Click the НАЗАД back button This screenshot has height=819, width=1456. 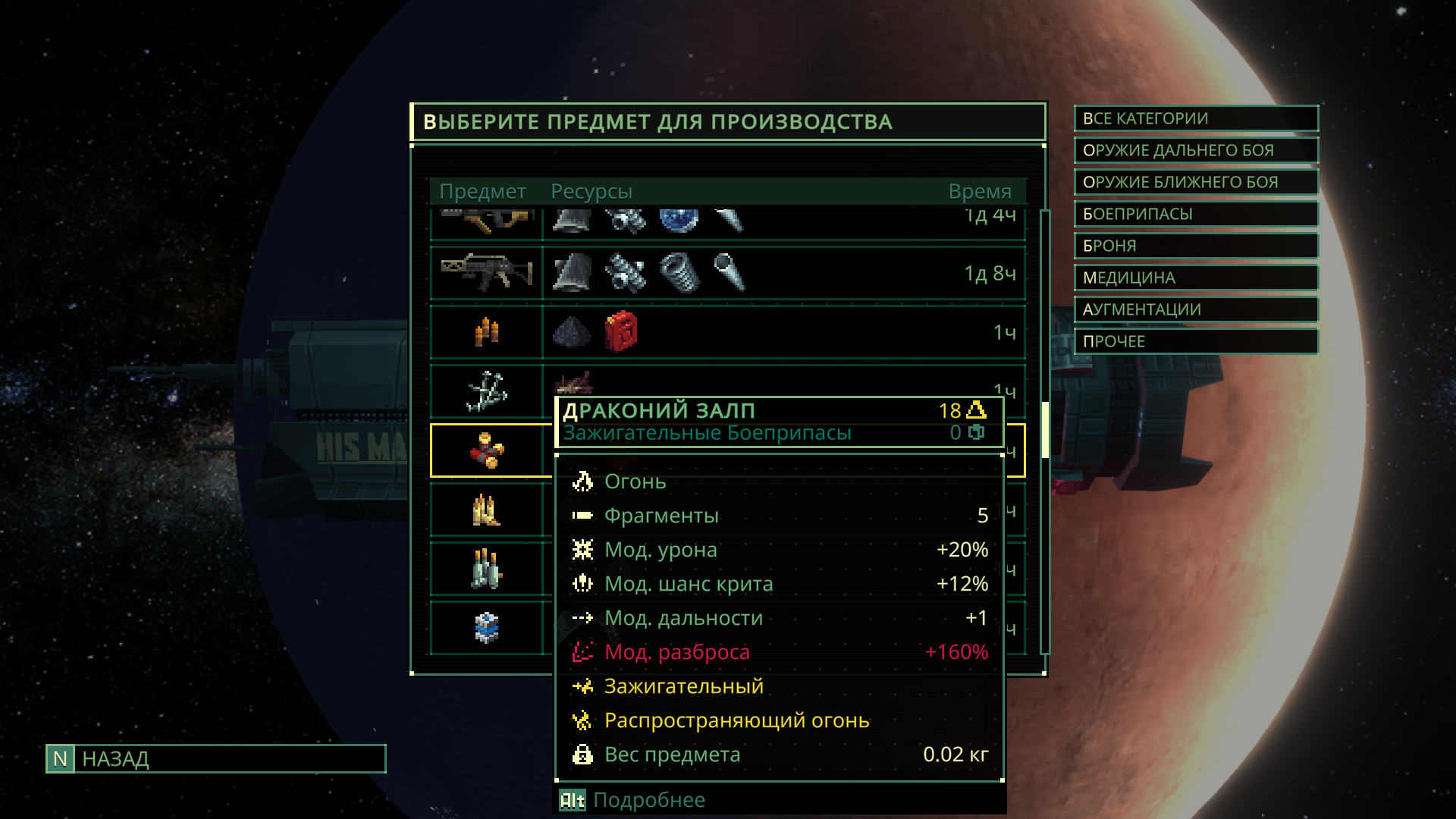pyautogui.click(x=216, y=758)
